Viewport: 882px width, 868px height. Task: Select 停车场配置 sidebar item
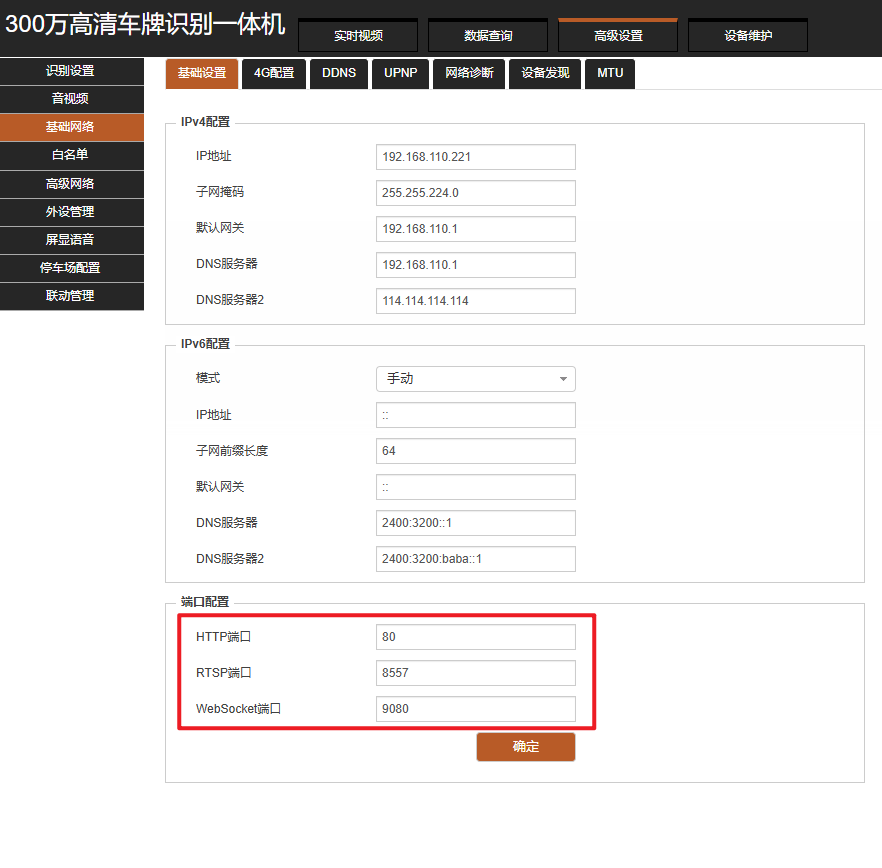point(71,268)
